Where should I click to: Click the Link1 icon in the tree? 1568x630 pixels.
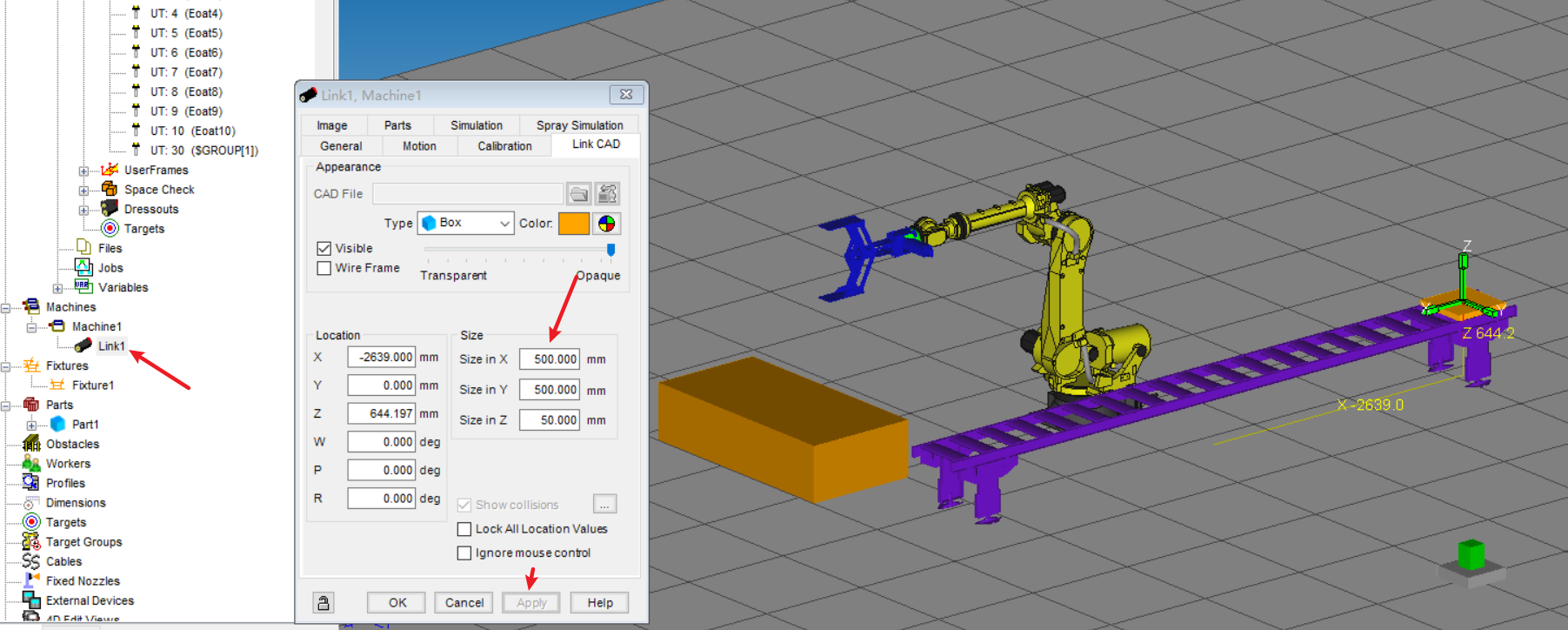coord(83,345)
